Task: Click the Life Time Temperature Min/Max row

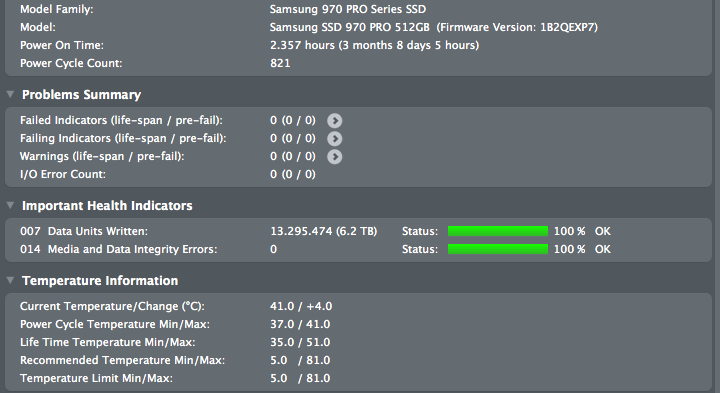Action: 358,342
